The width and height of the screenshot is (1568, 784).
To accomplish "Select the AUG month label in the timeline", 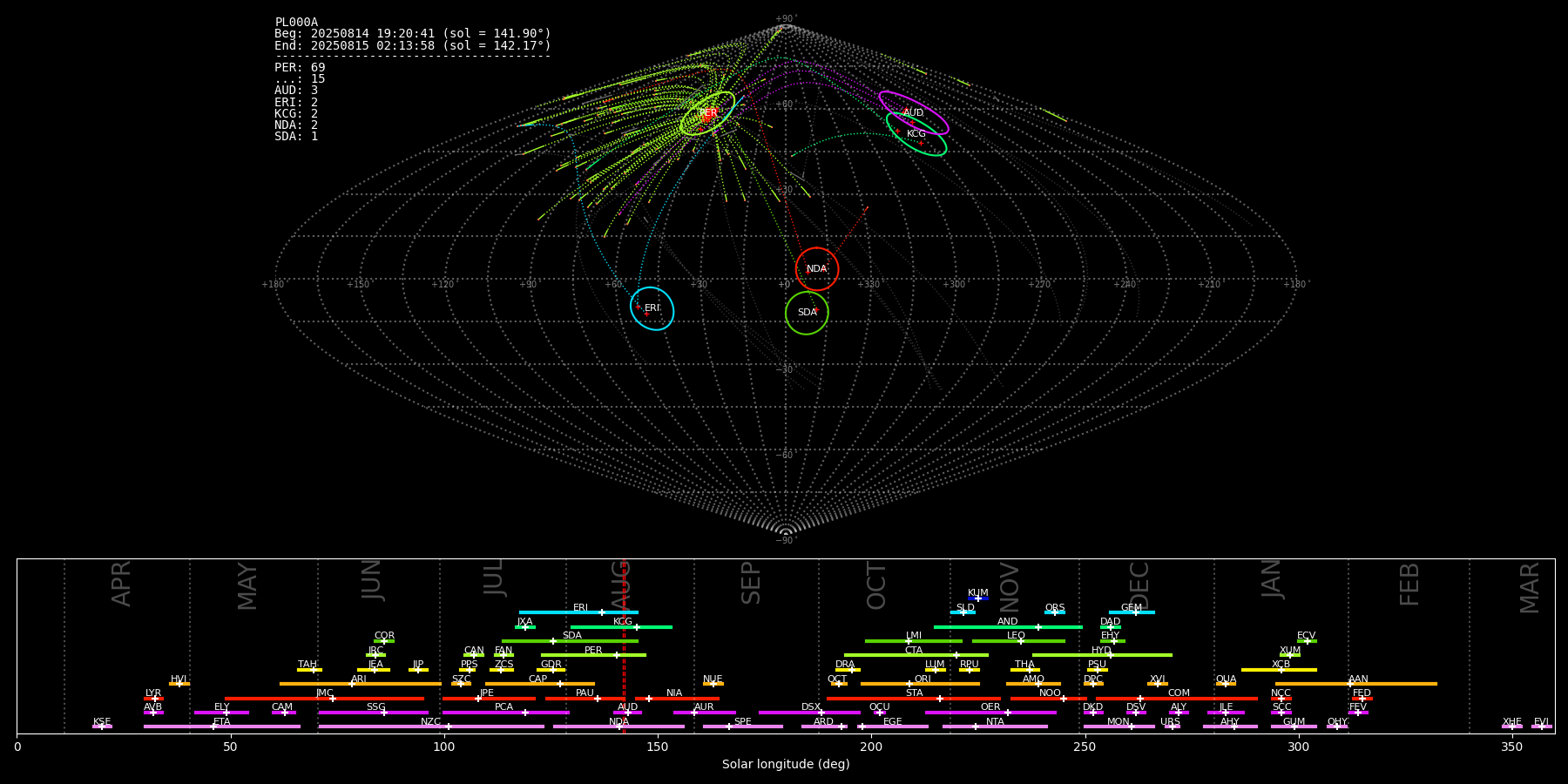I will (621, 585).
